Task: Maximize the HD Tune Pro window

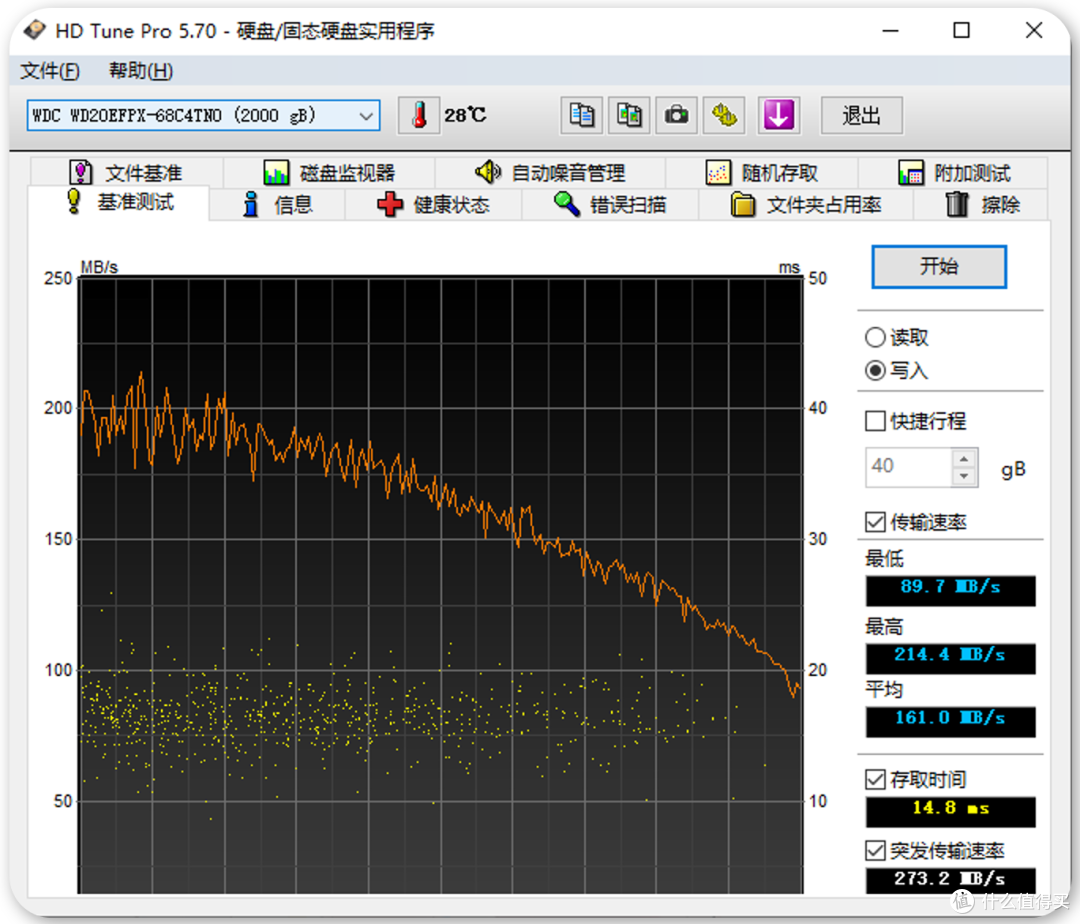Action: (x=962, y=30)
